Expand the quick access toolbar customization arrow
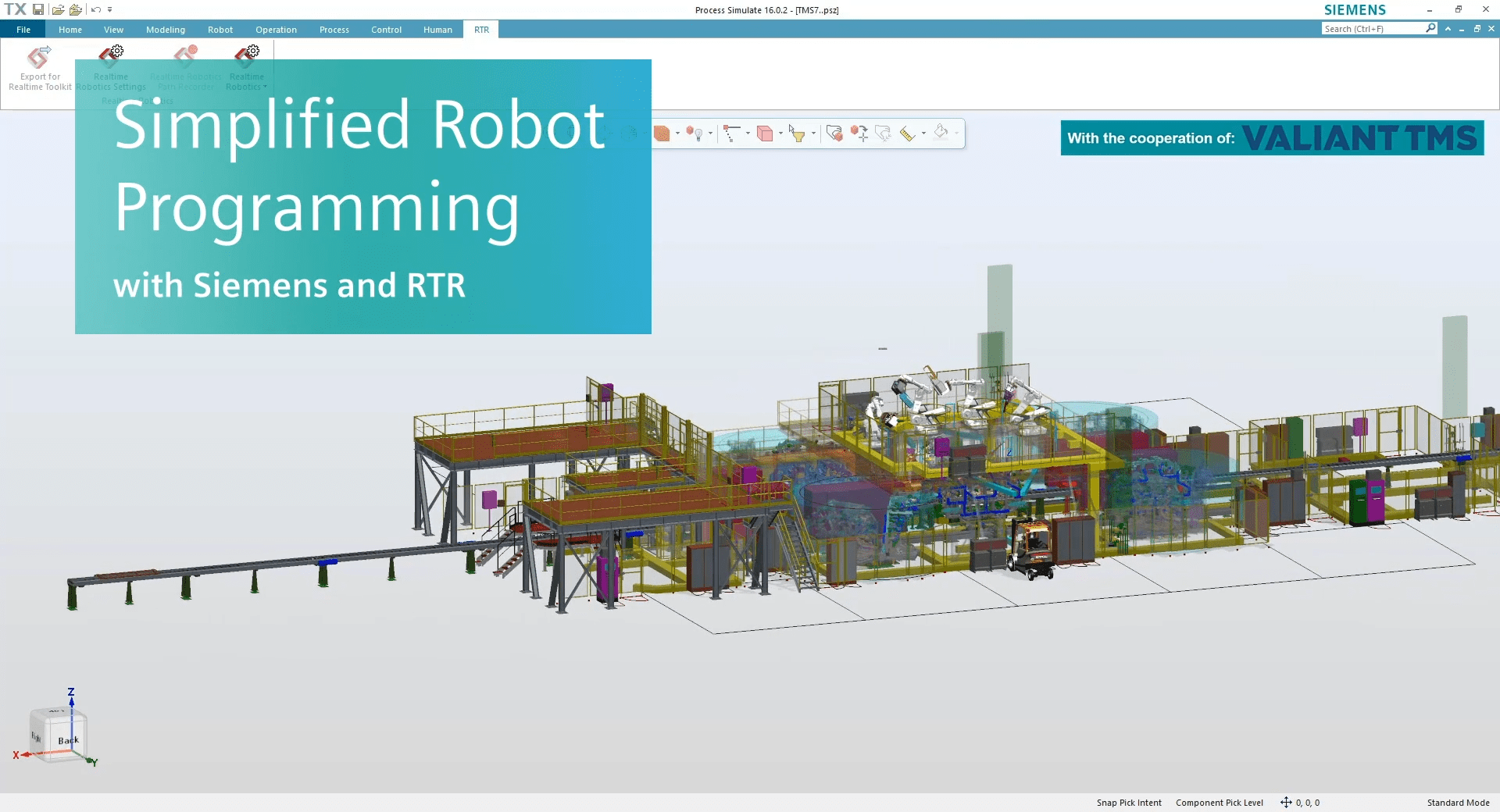Screen dimensions: 1500x812 109,10
